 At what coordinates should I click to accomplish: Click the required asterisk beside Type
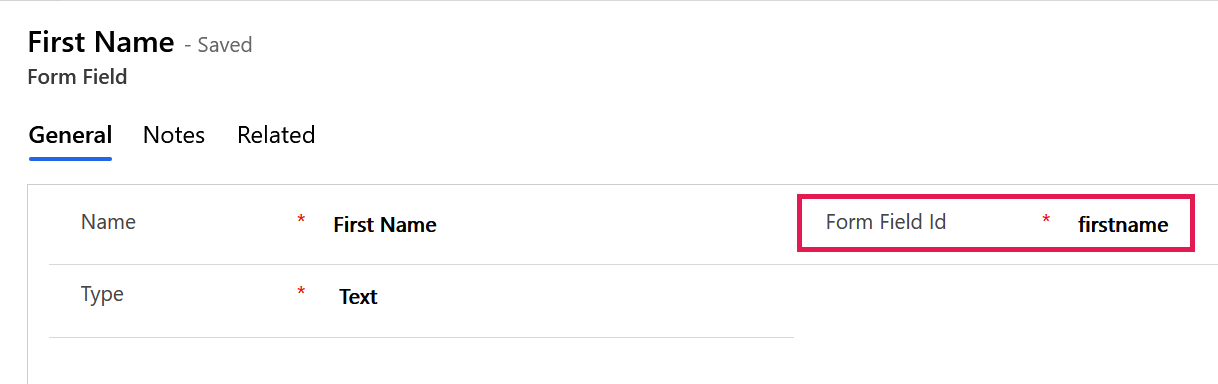click(x=301, y=292)
